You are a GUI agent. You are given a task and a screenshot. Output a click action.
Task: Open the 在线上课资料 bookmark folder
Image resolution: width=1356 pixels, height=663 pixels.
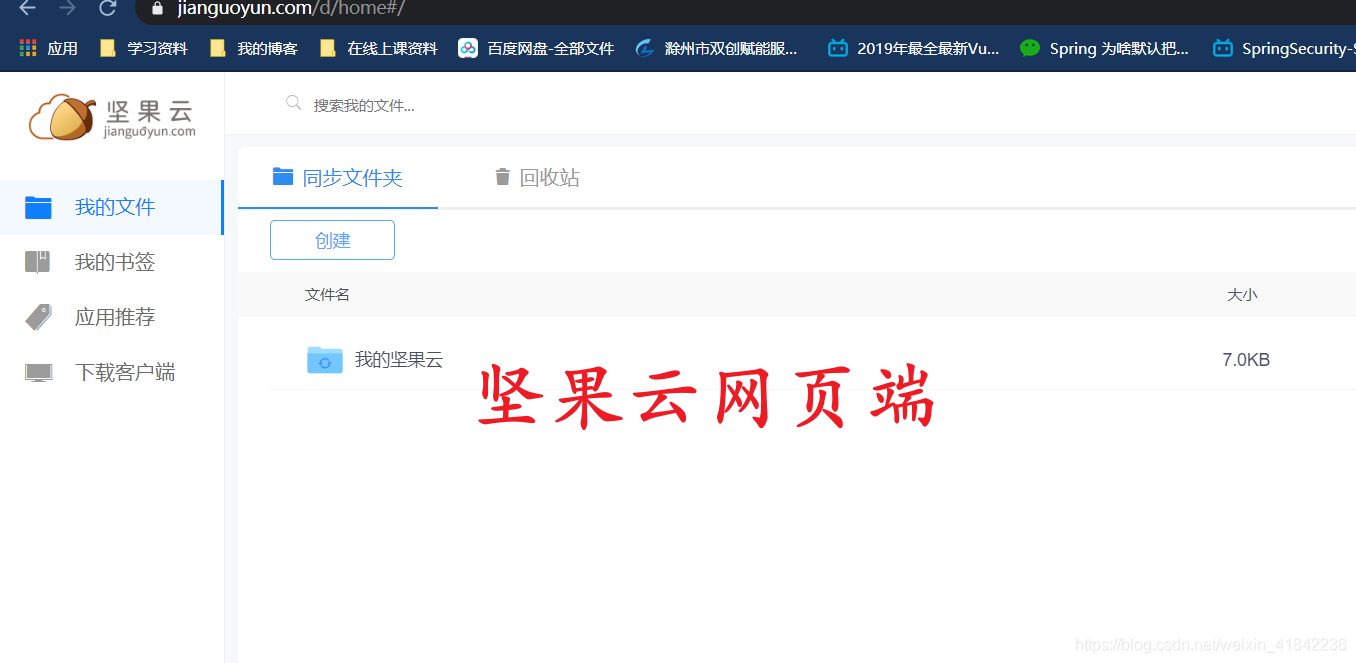point(378,48)
